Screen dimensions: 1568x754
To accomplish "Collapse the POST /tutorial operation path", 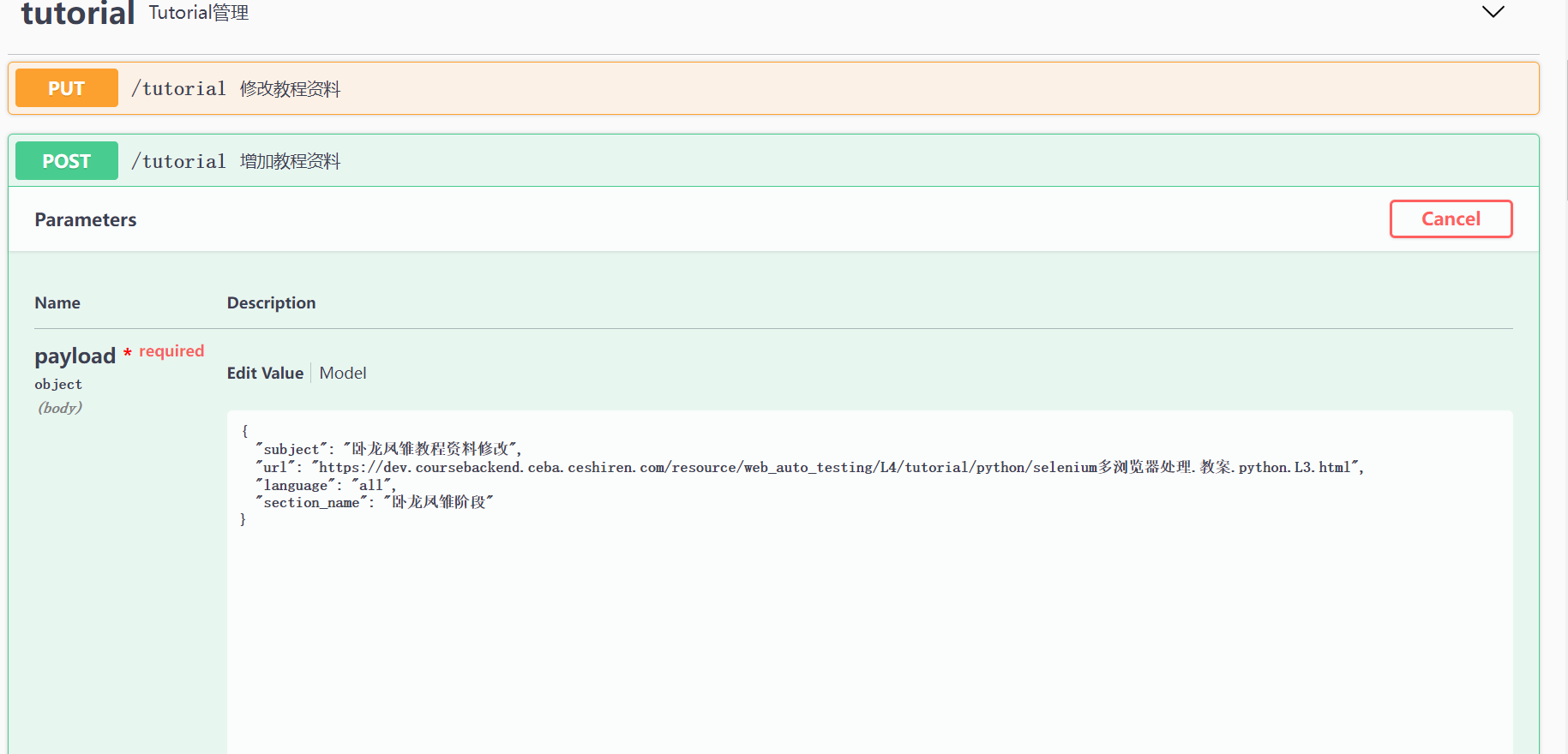I will 178,162.
